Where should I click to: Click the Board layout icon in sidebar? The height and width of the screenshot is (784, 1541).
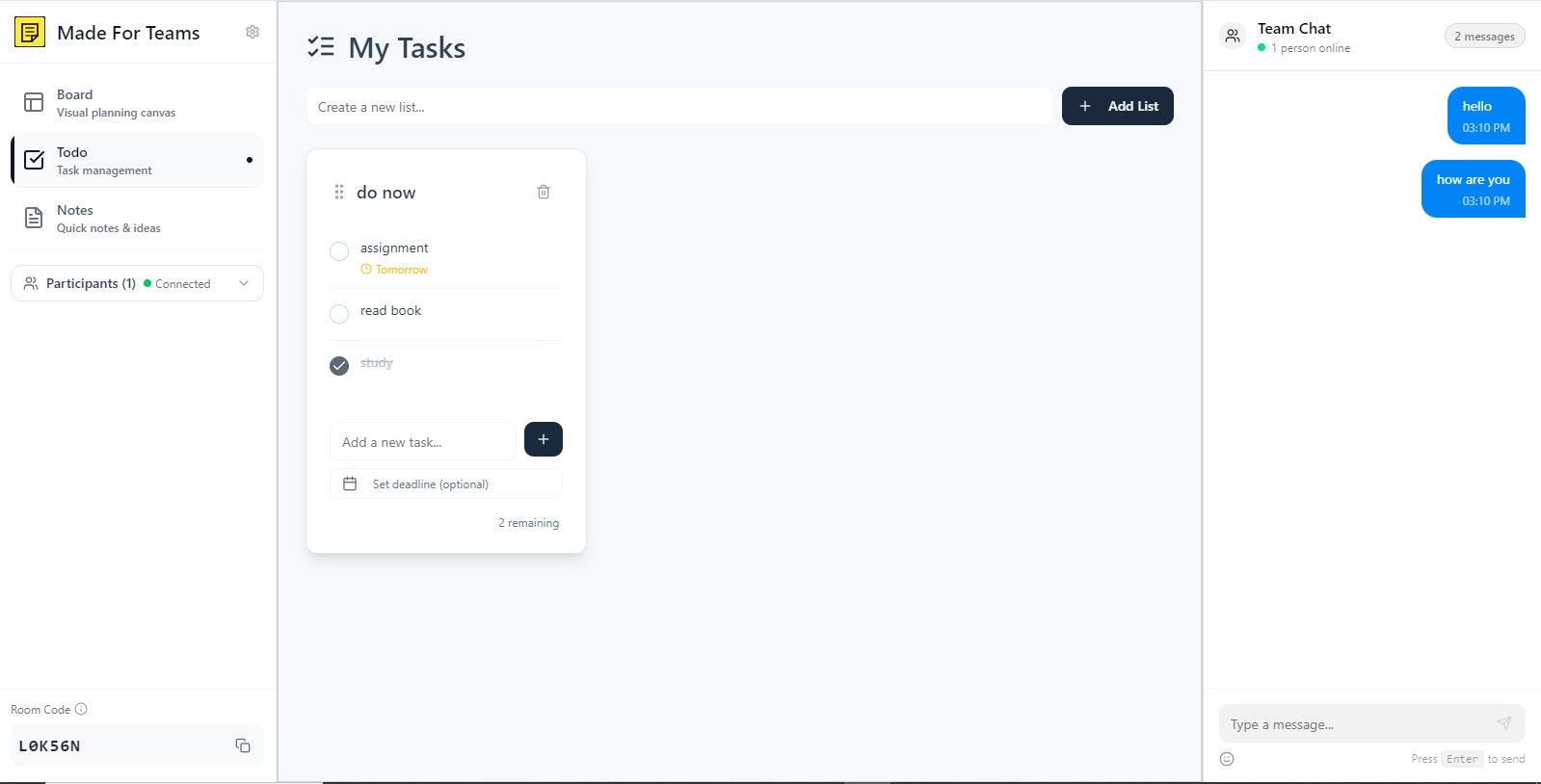tap(34, 102)
